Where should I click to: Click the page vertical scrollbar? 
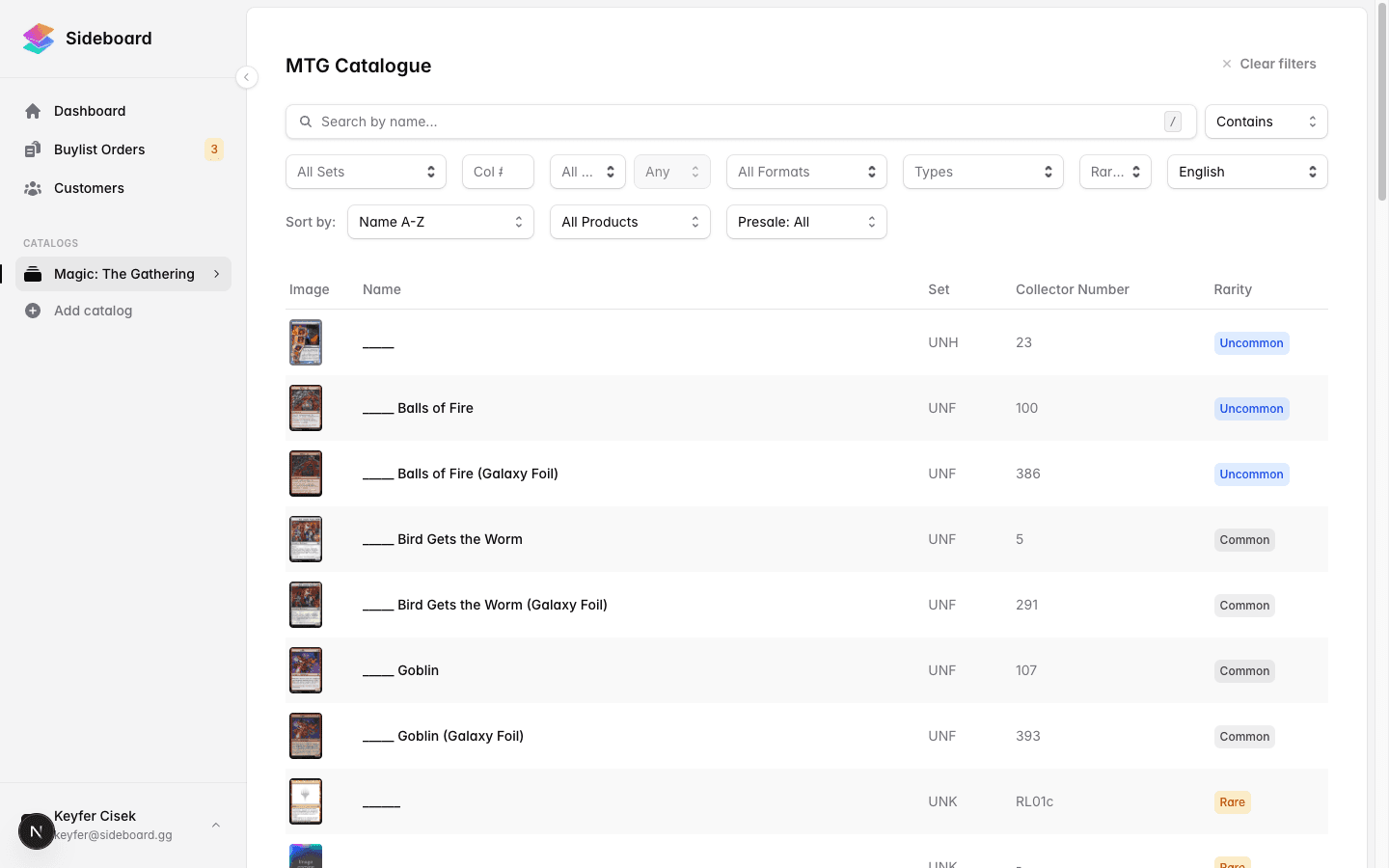point(1382,104)
